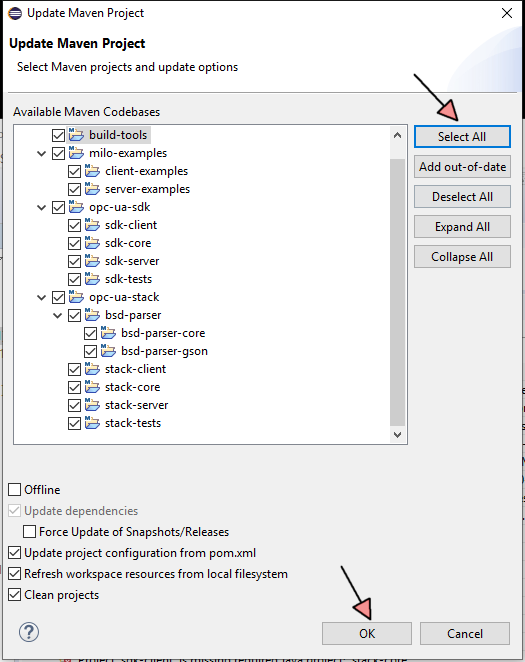Select the stack-tests tree item
This screenshot has height=662, width=525.
(x=133, y=423)
